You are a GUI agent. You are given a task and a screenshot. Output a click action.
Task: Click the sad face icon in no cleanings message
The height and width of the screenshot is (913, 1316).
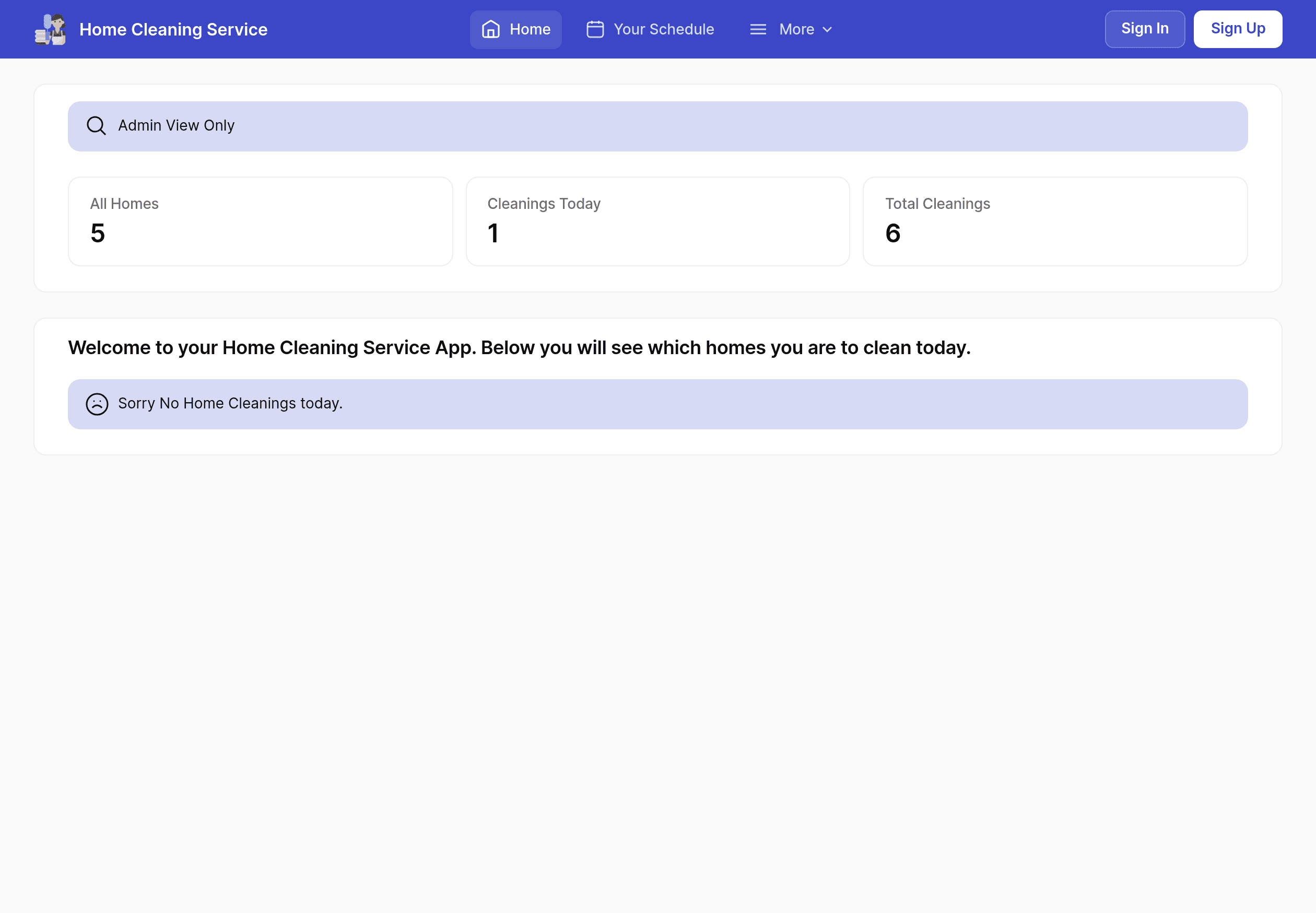[97, 404]
